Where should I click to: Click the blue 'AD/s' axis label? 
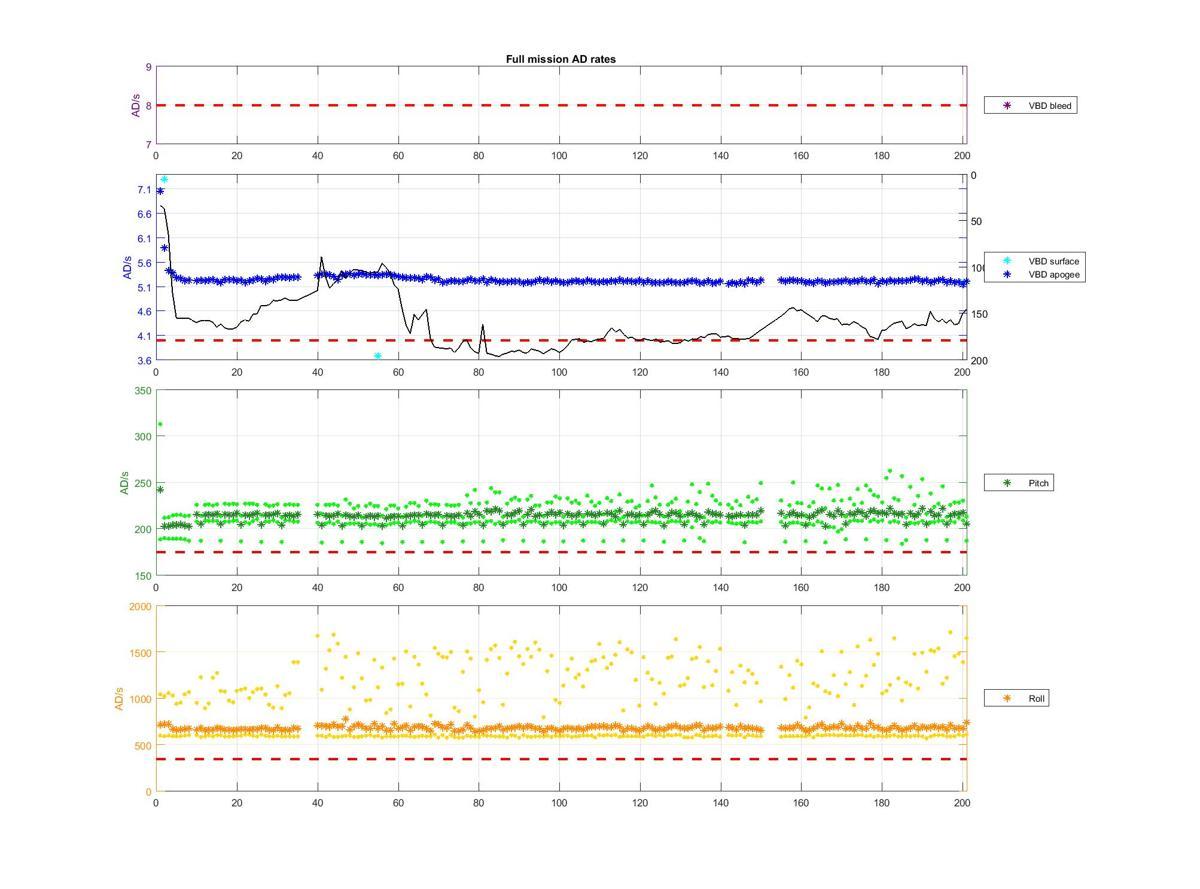tap(127, 267)
